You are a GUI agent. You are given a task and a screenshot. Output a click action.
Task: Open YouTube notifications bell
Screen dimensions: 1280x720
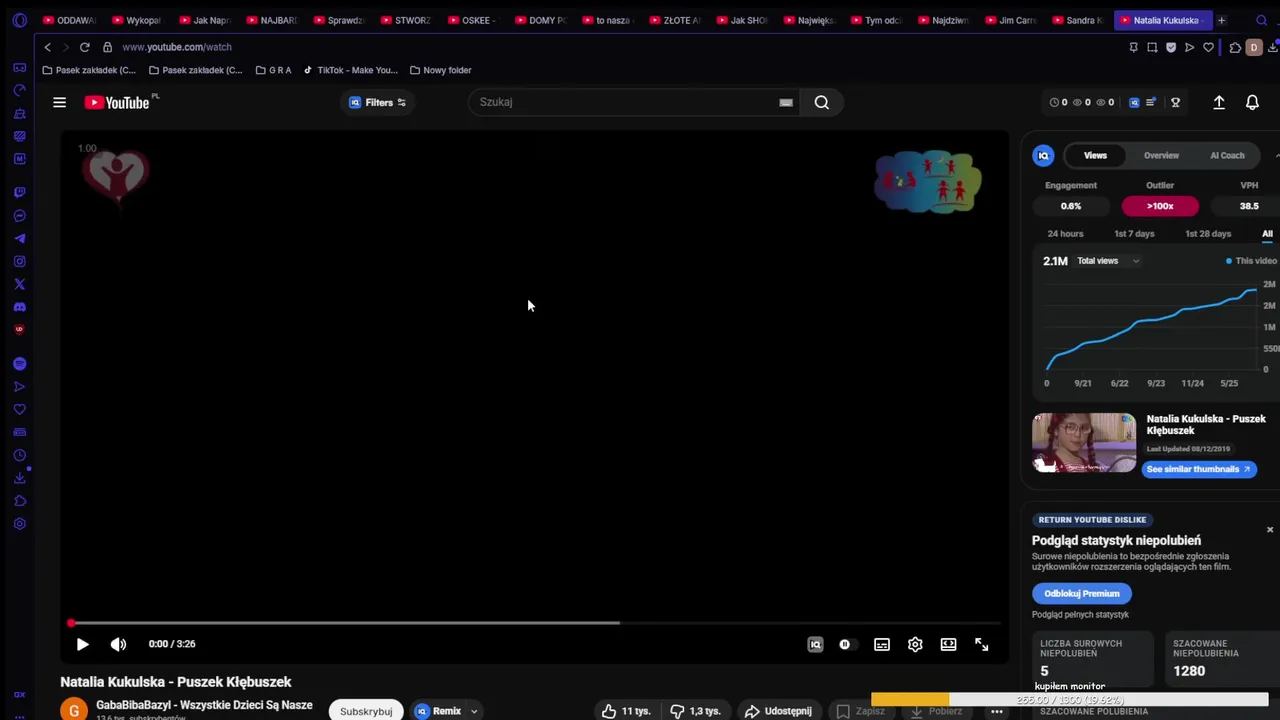point(1252,102)
